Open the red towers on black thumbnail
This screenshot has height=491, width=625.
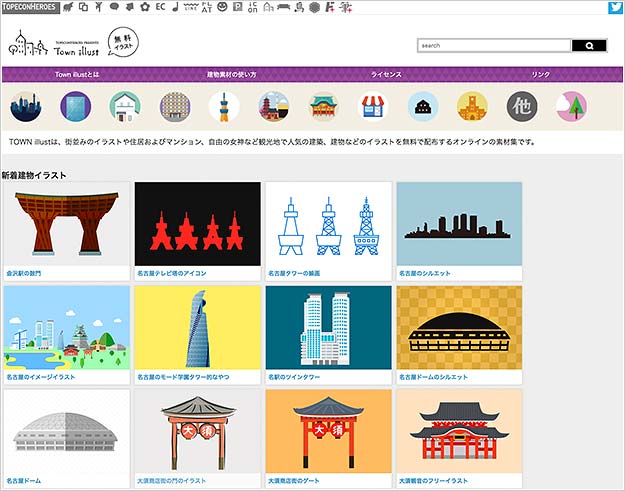198,224
